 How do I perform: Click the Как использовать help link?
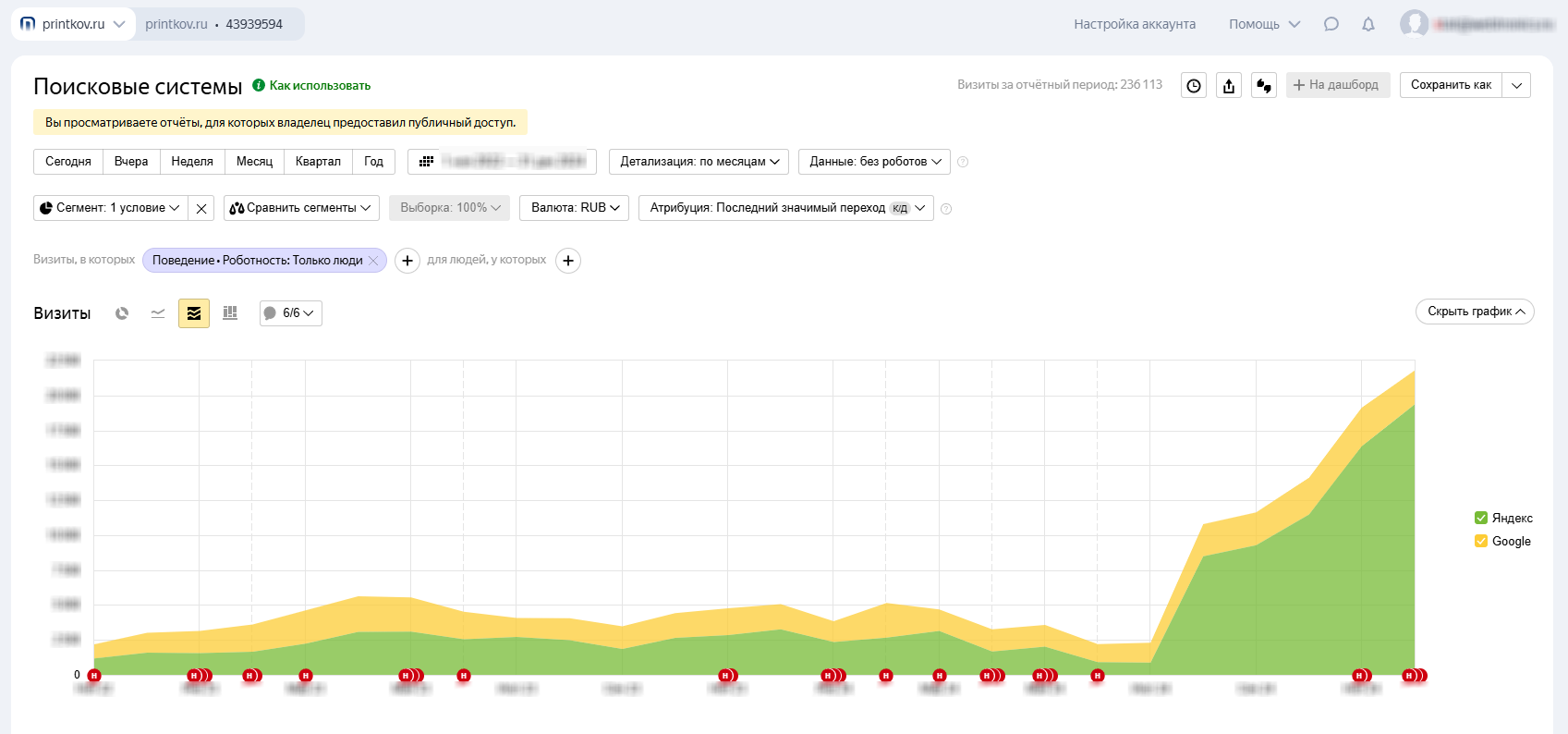[x=319, y=85]
